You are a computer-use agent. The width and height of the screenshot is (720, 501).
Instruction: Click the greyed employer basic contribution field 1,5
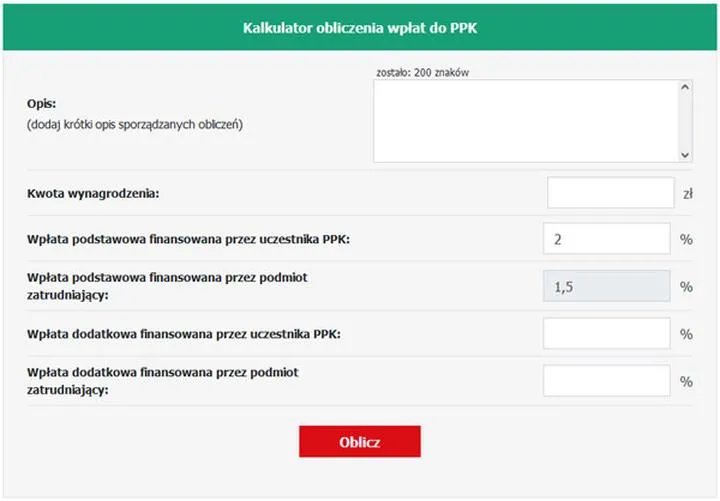(x=606, y=286)
